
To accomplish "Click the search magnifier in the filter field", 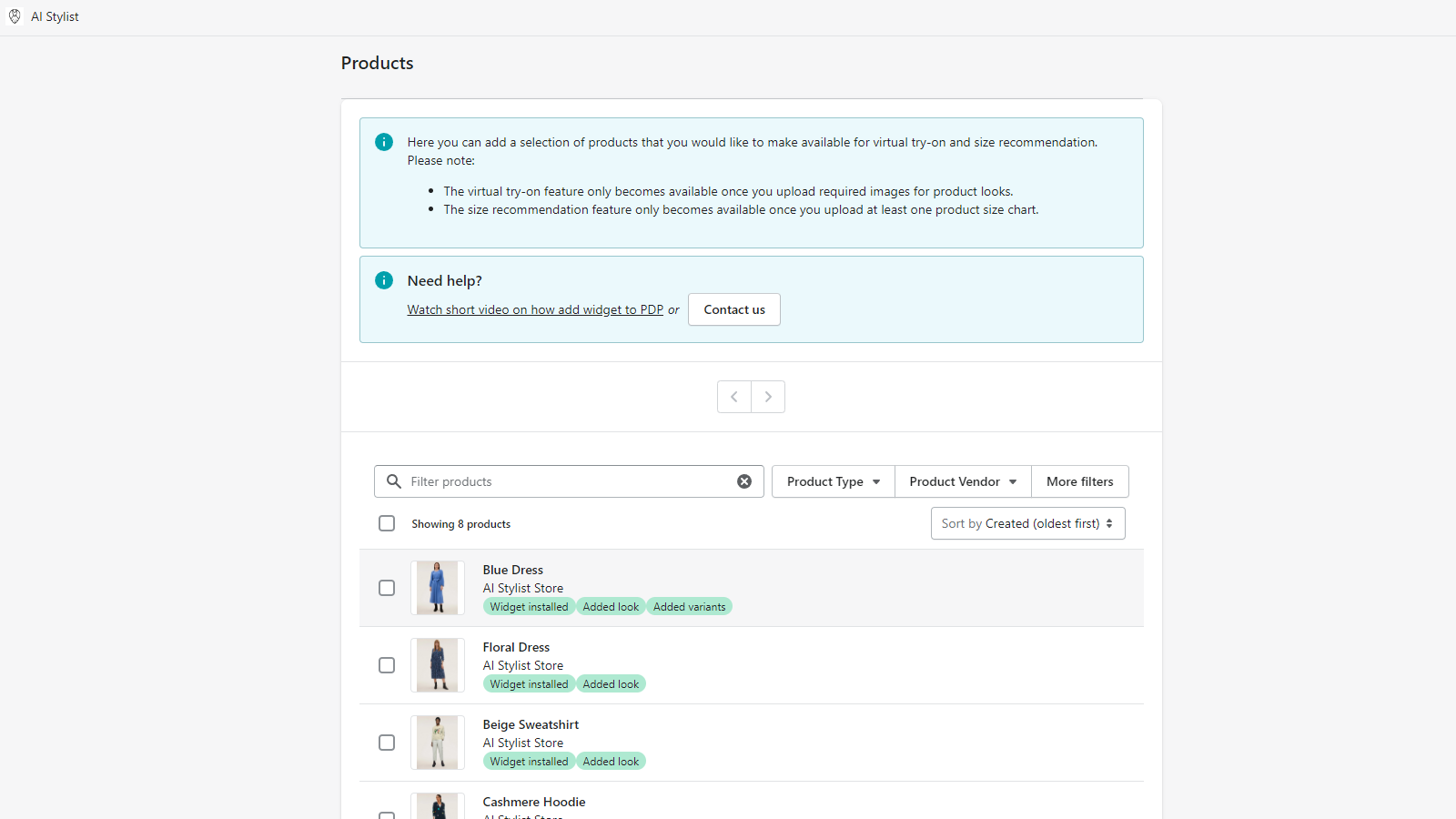I will click(x=393, y=481).
